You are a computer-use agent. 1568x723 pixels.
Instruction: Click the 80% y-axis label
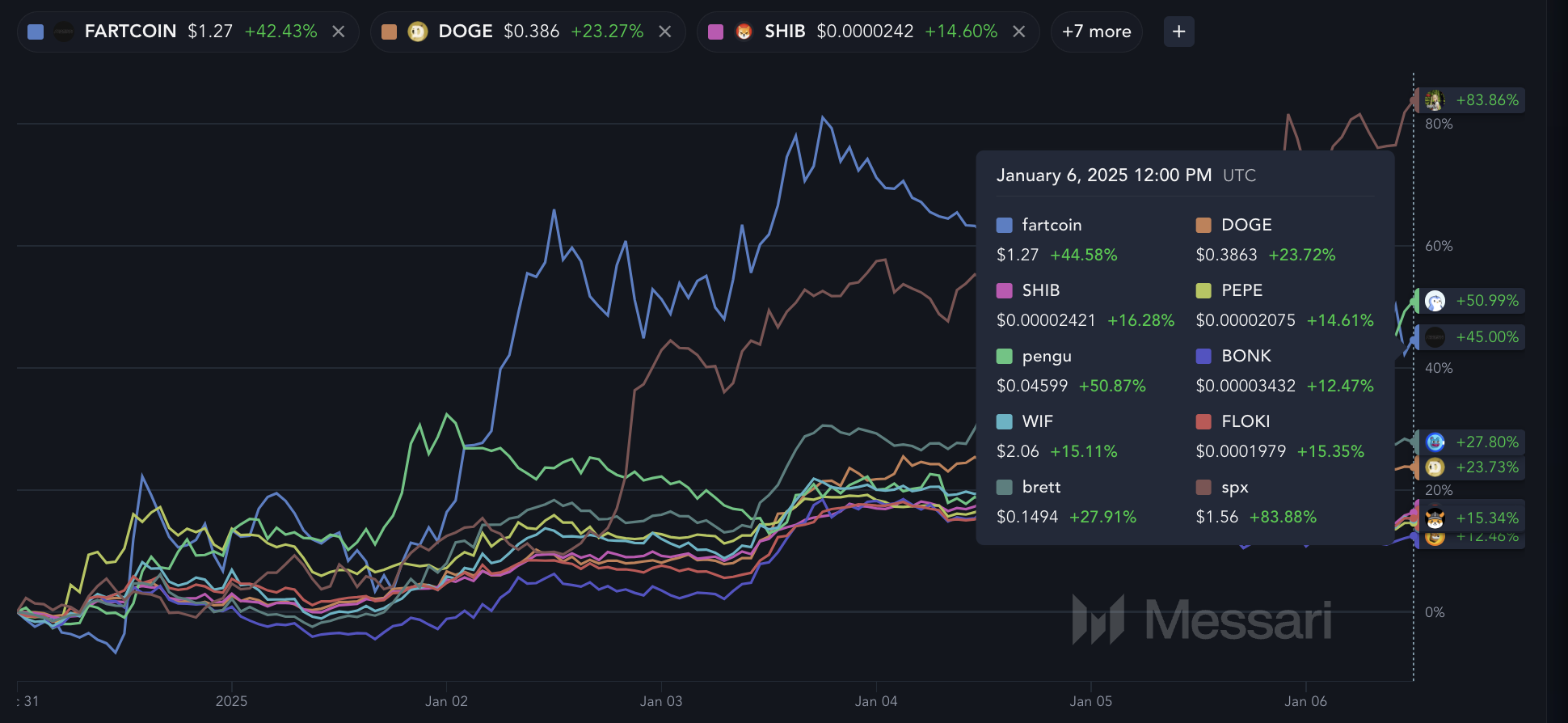tap(1439, 124)
